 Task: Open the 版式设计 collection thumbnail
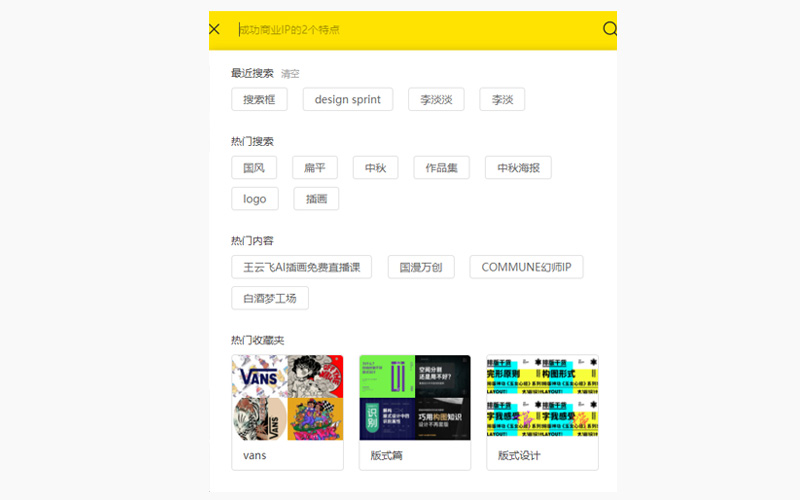point(542,398)
